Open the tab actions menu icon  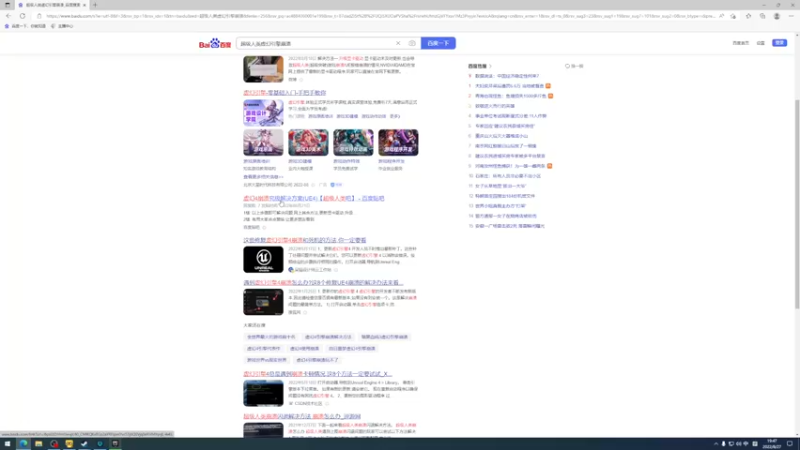coord(7,5)
